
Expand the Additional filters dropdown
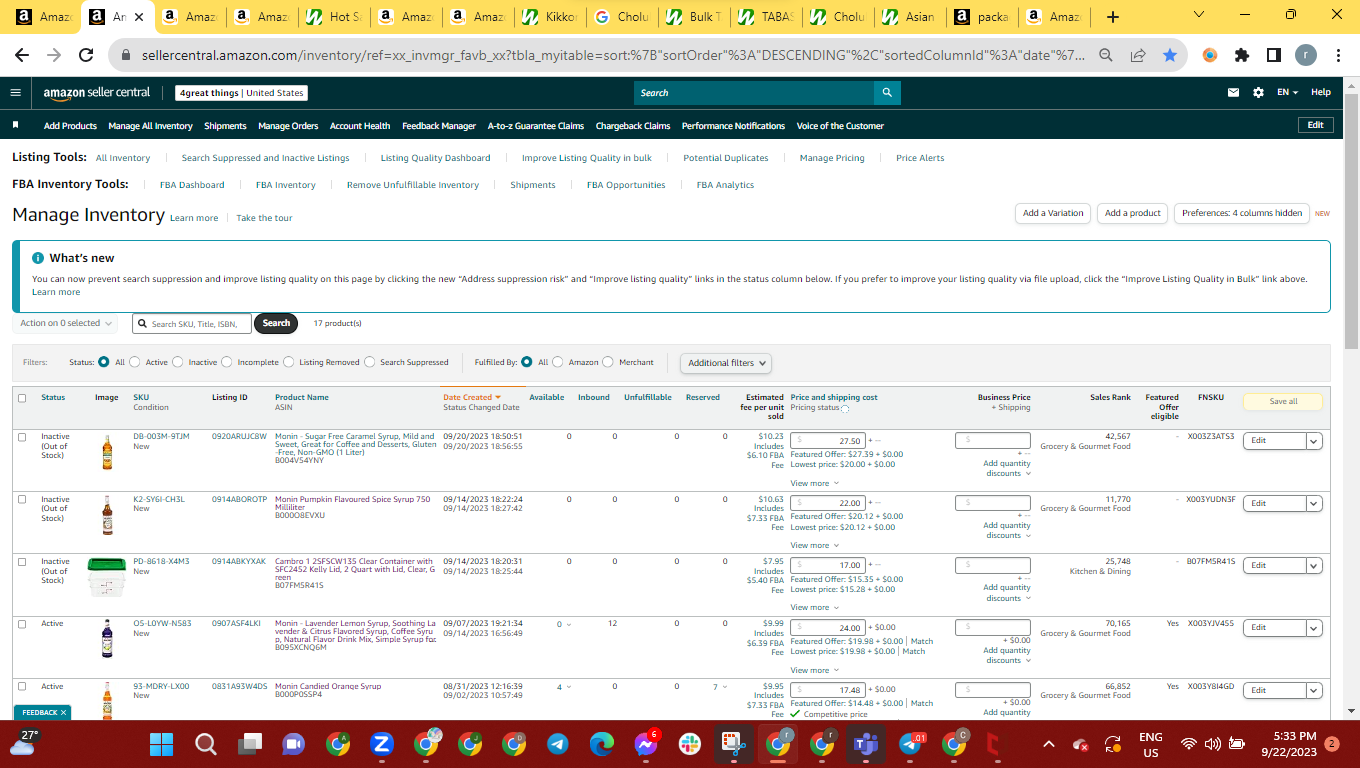point(726,363)
